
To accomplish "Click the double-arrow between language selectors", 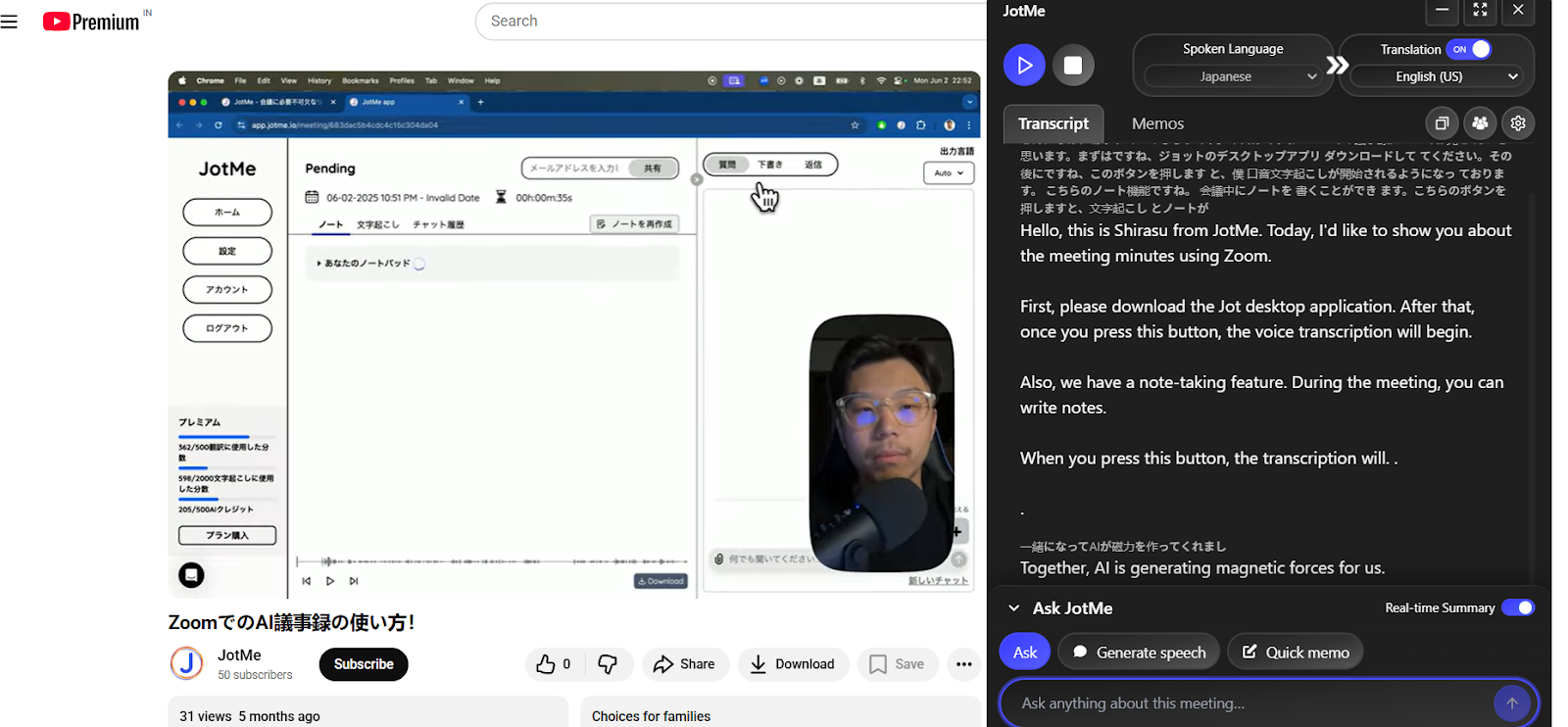I will pyautogui.click(x=1337, y=66).
